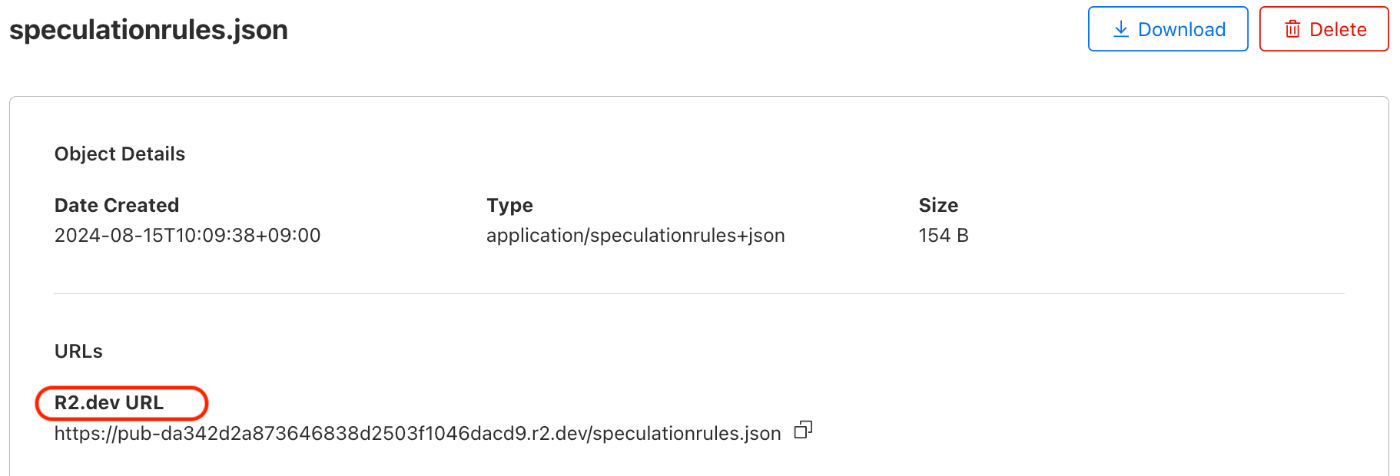This screenshot has height=476, width=1400.
Task: Click the Download button
Action: [x=1168, y=29]
